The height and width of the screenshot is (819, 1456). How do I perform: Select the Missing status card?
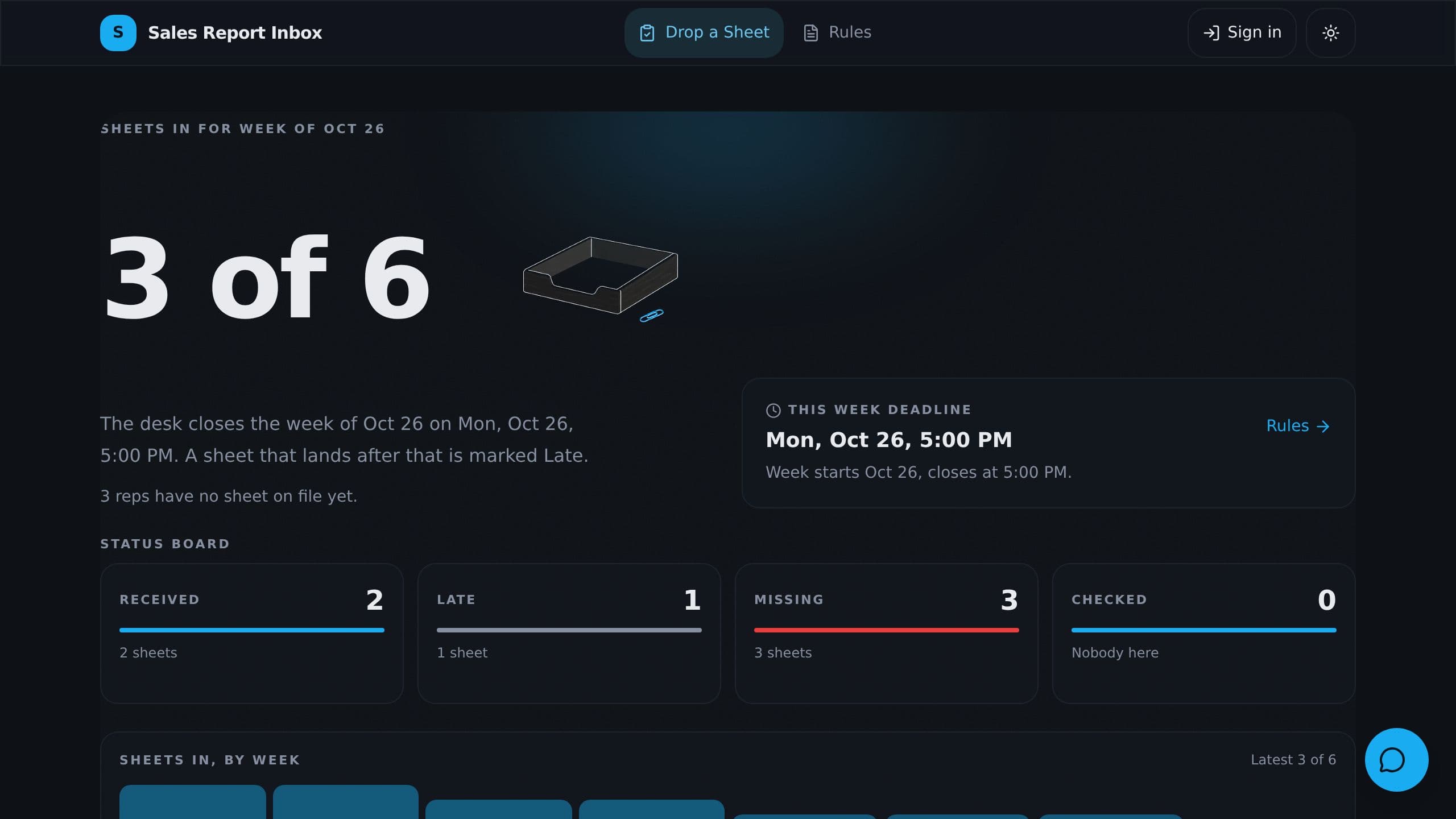[886, 633]
